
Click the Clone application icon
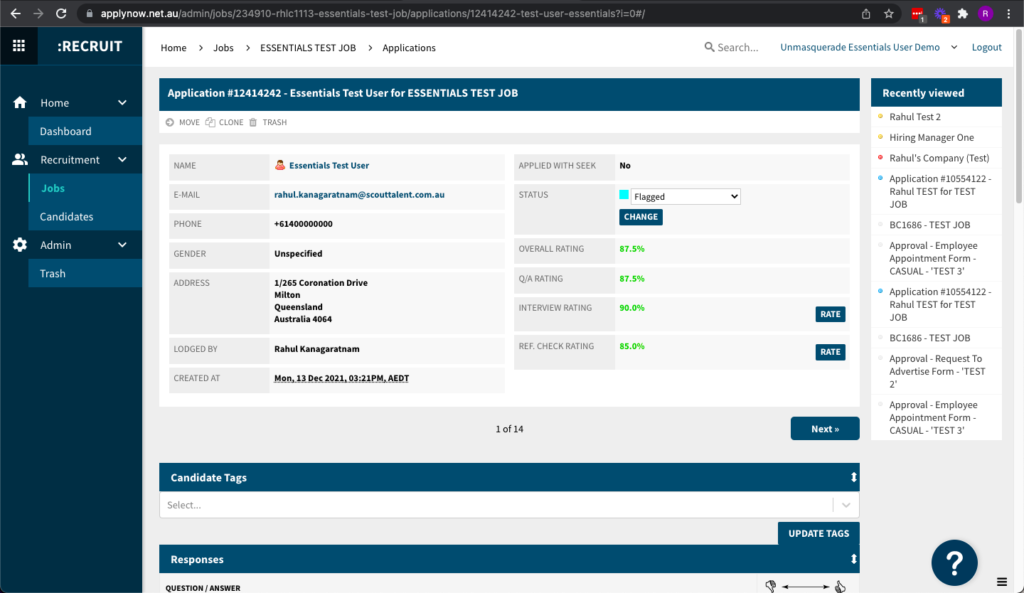point(210,122)
